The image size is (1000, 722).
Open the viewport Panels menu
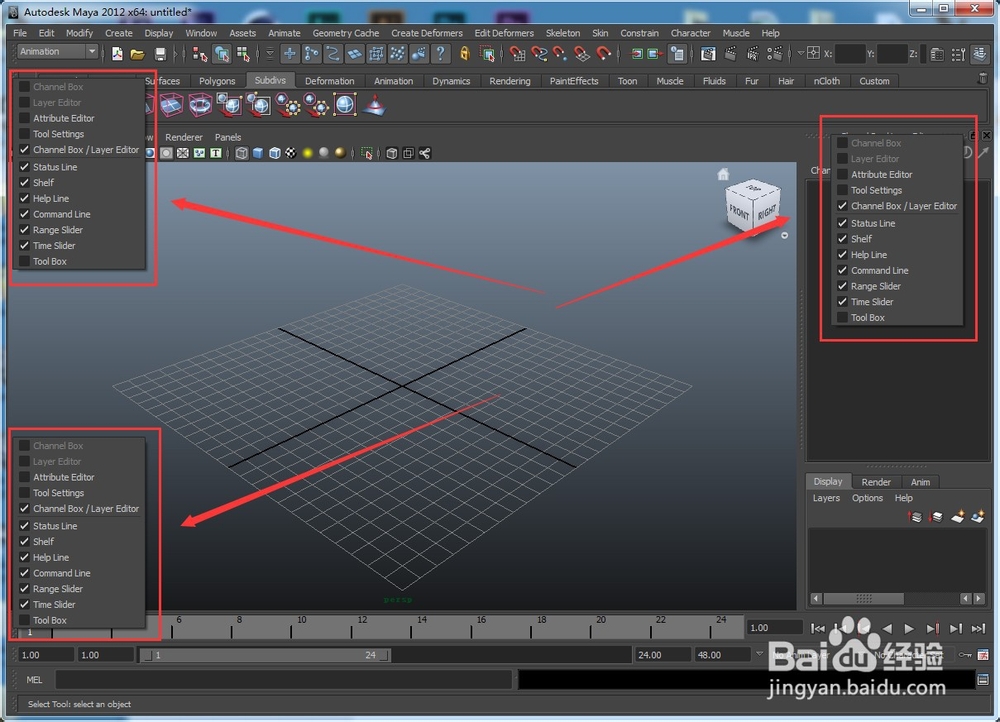228,137
